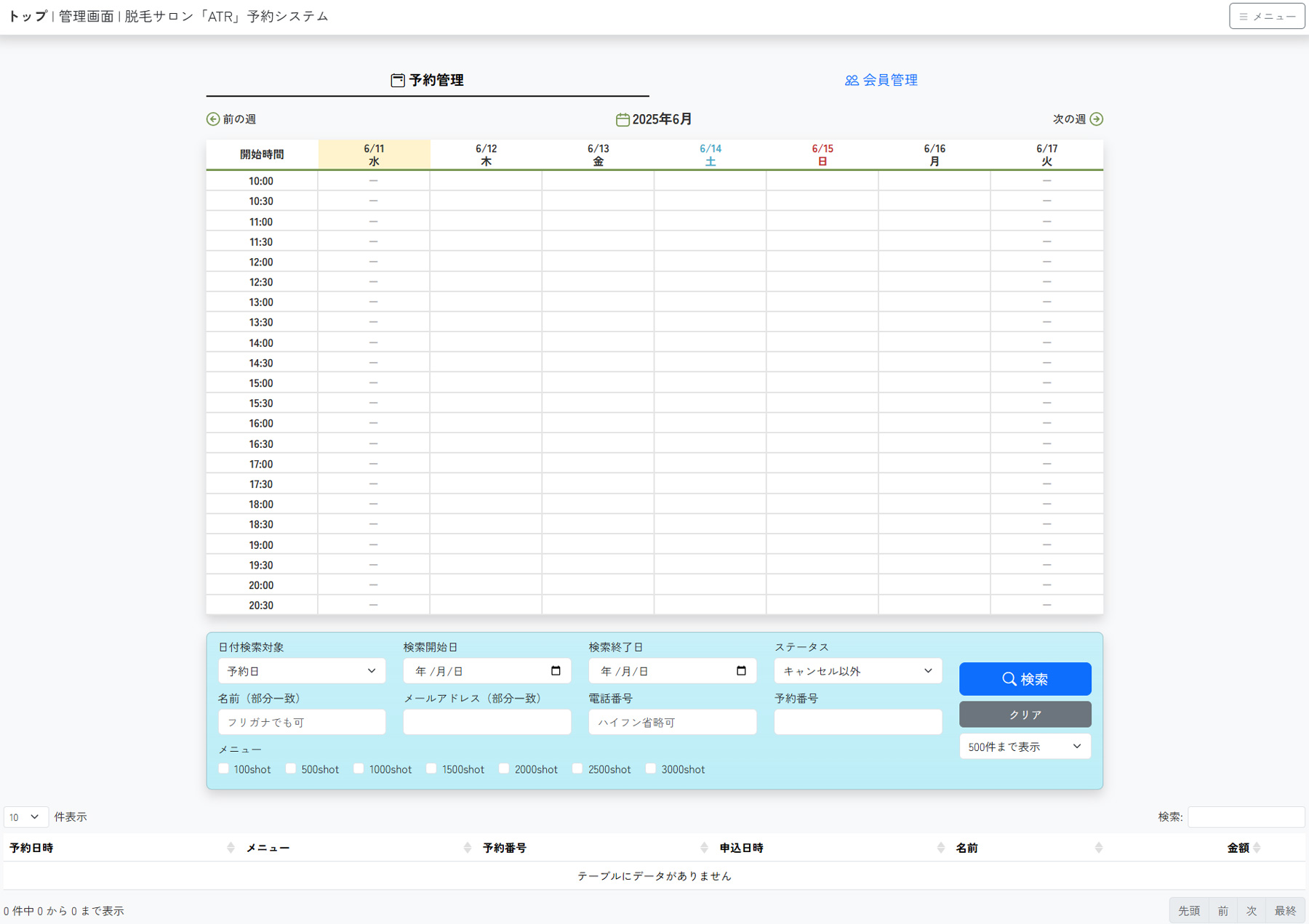1309x924 pixels.
Task: Focus the メールアドレス（部分一致）input field
Action: click(487, 722)
